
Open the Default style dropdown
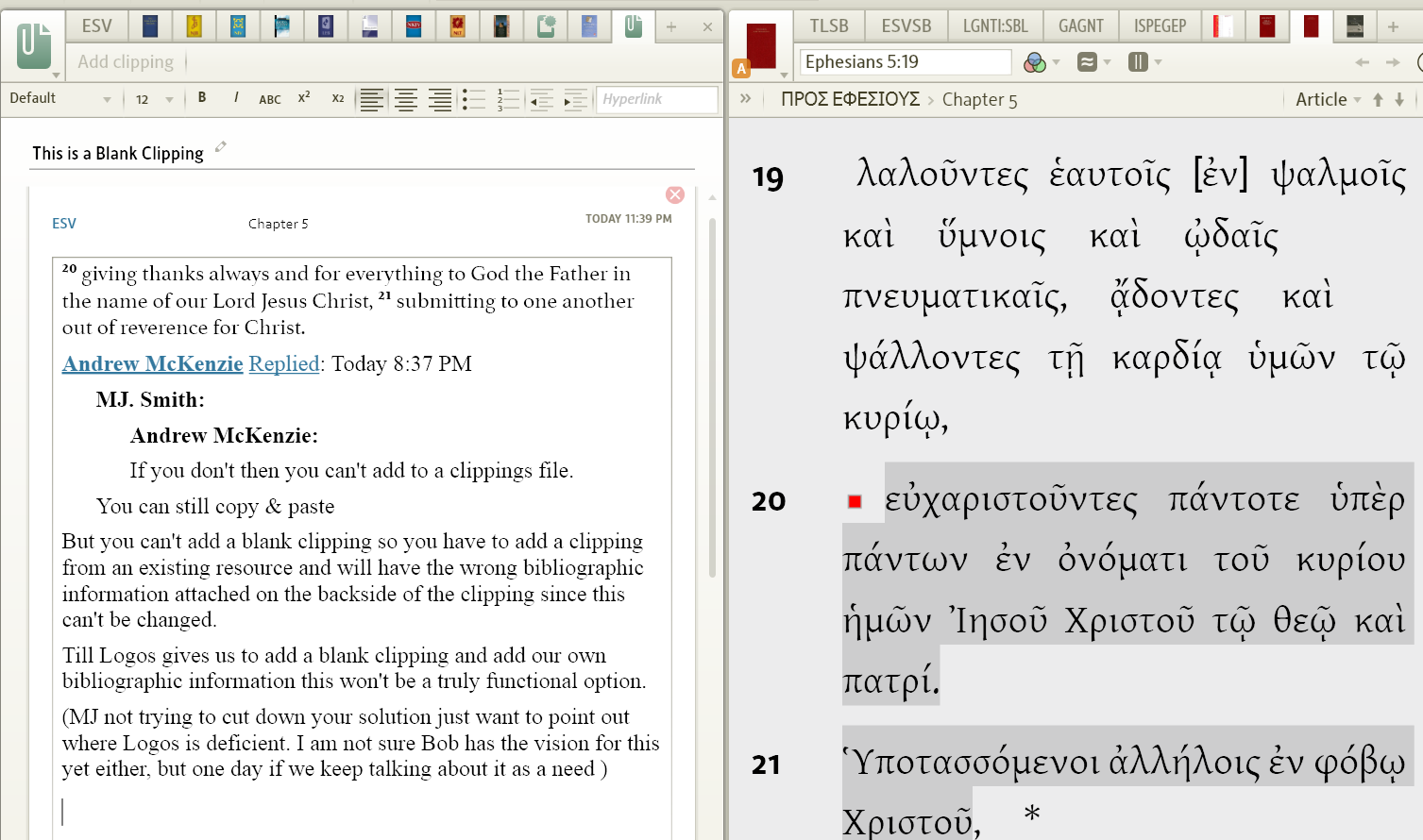click(59, 98)
